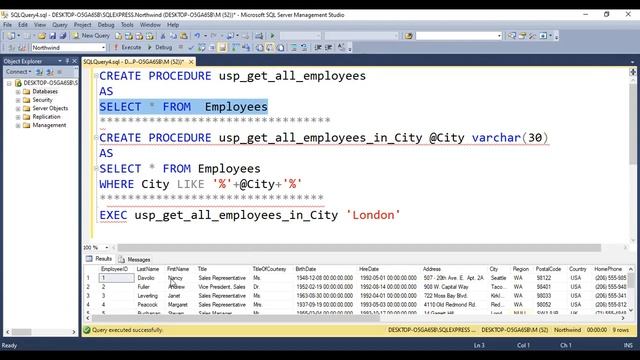
Task: Uncomment the selected lines
Action: pyautogui.click(x=304, y=48)
